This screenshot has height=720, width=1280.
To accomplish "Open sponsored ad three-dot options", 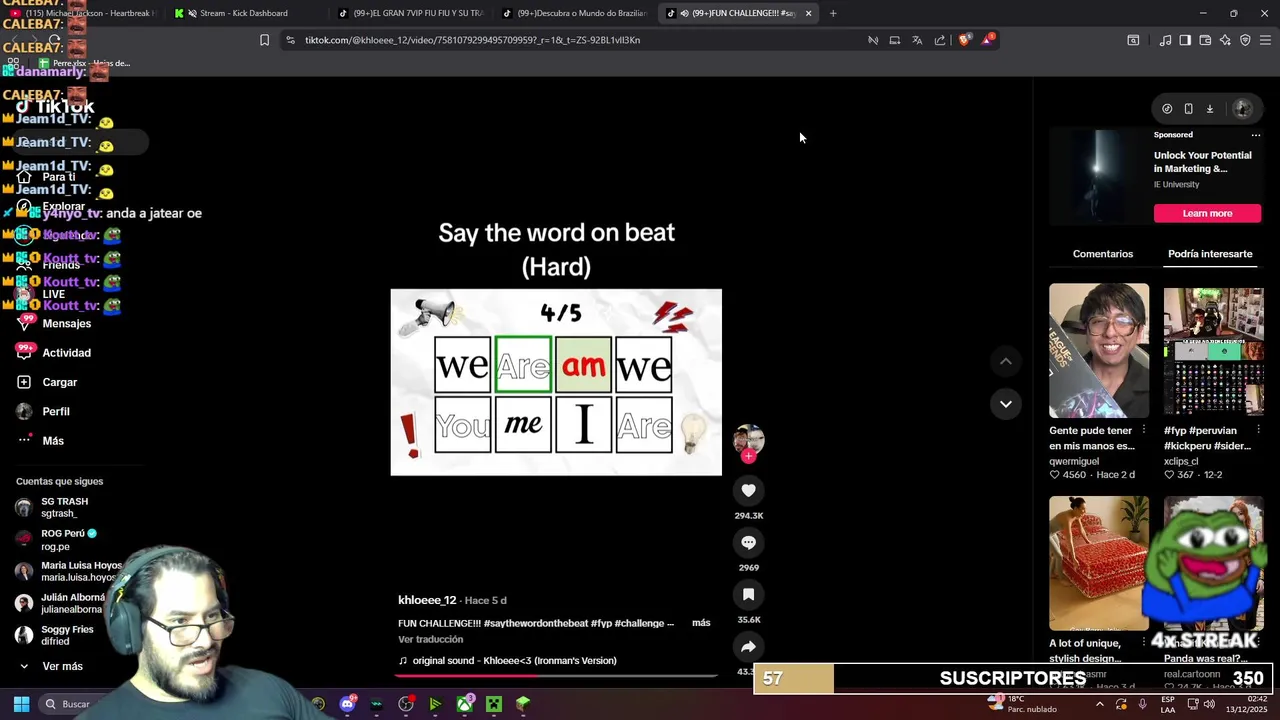I will tap(1256, 135).
